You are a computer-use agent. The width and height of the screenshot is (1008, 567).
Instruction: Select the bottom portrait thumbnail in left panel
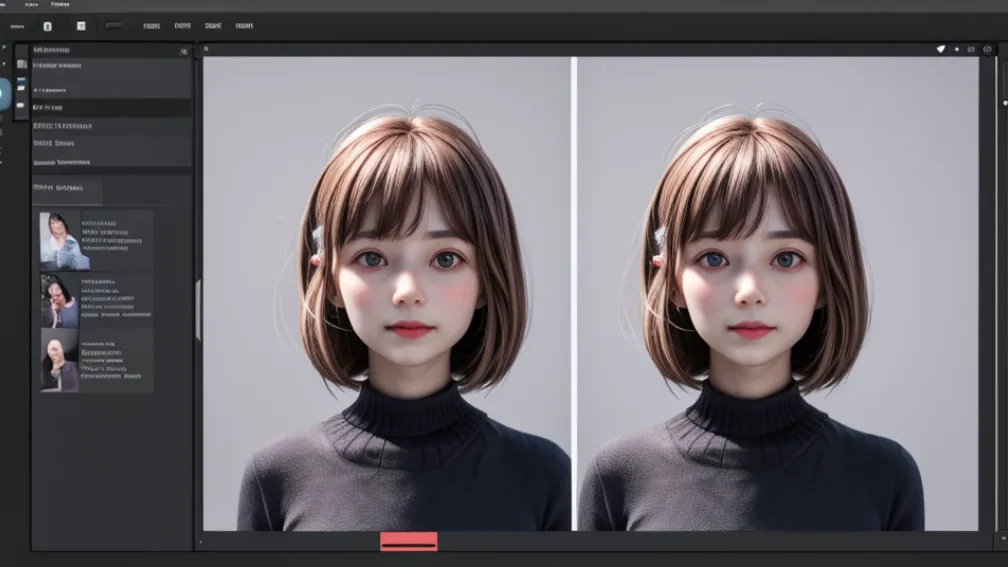(x=60, y=361)
